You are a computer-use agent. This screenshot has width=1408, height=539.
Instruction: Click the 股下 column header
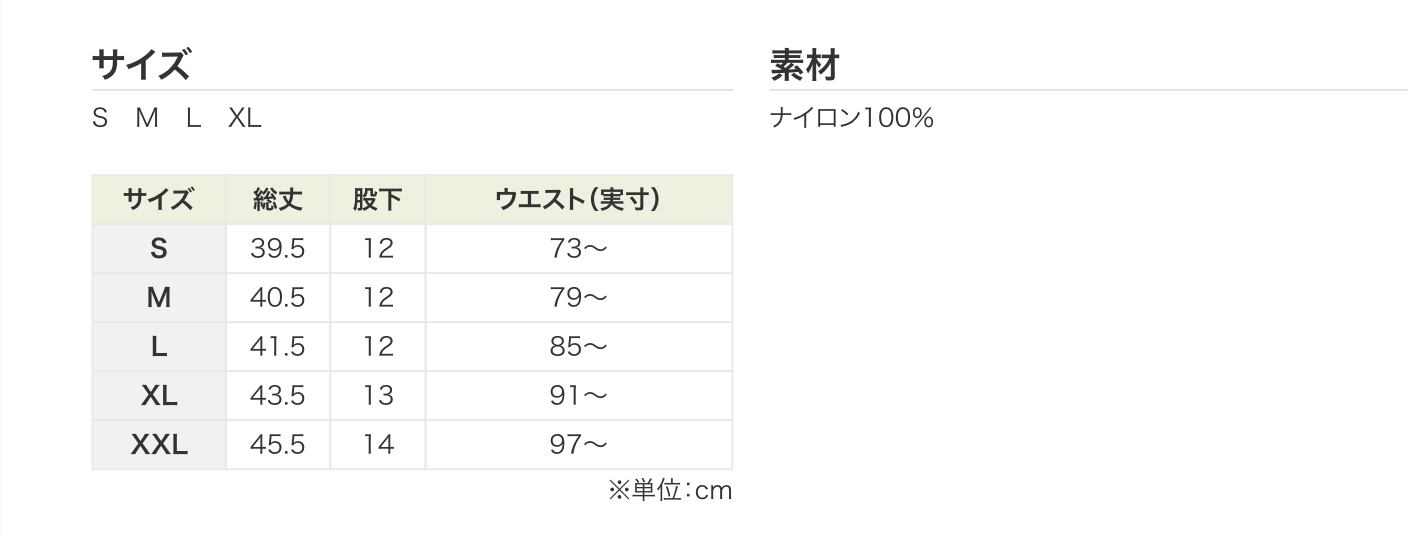[x=378, y=200]
